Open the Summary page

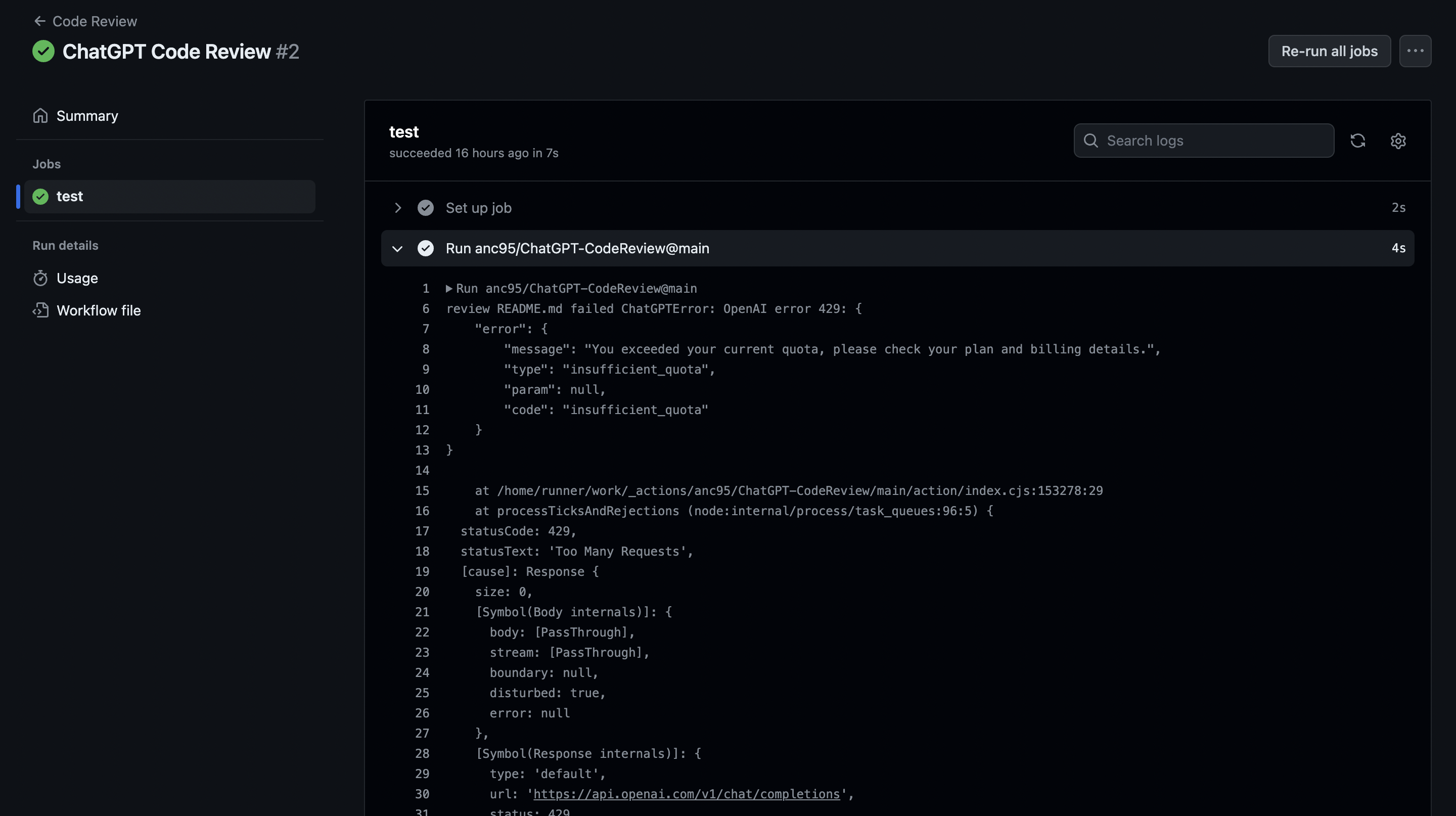[87, 116]
